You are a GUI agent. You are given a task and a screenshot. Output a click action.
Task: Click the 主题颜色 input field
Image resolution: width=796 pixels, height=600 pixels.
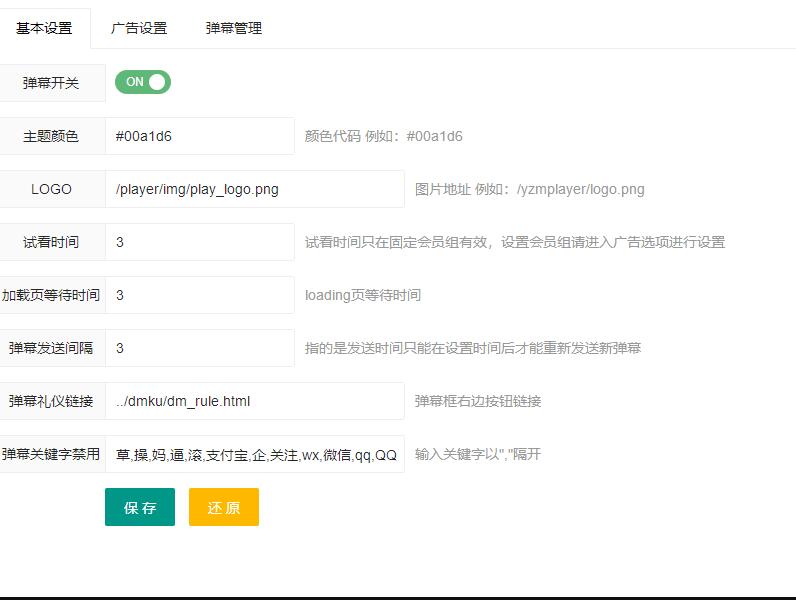(200, 136)
